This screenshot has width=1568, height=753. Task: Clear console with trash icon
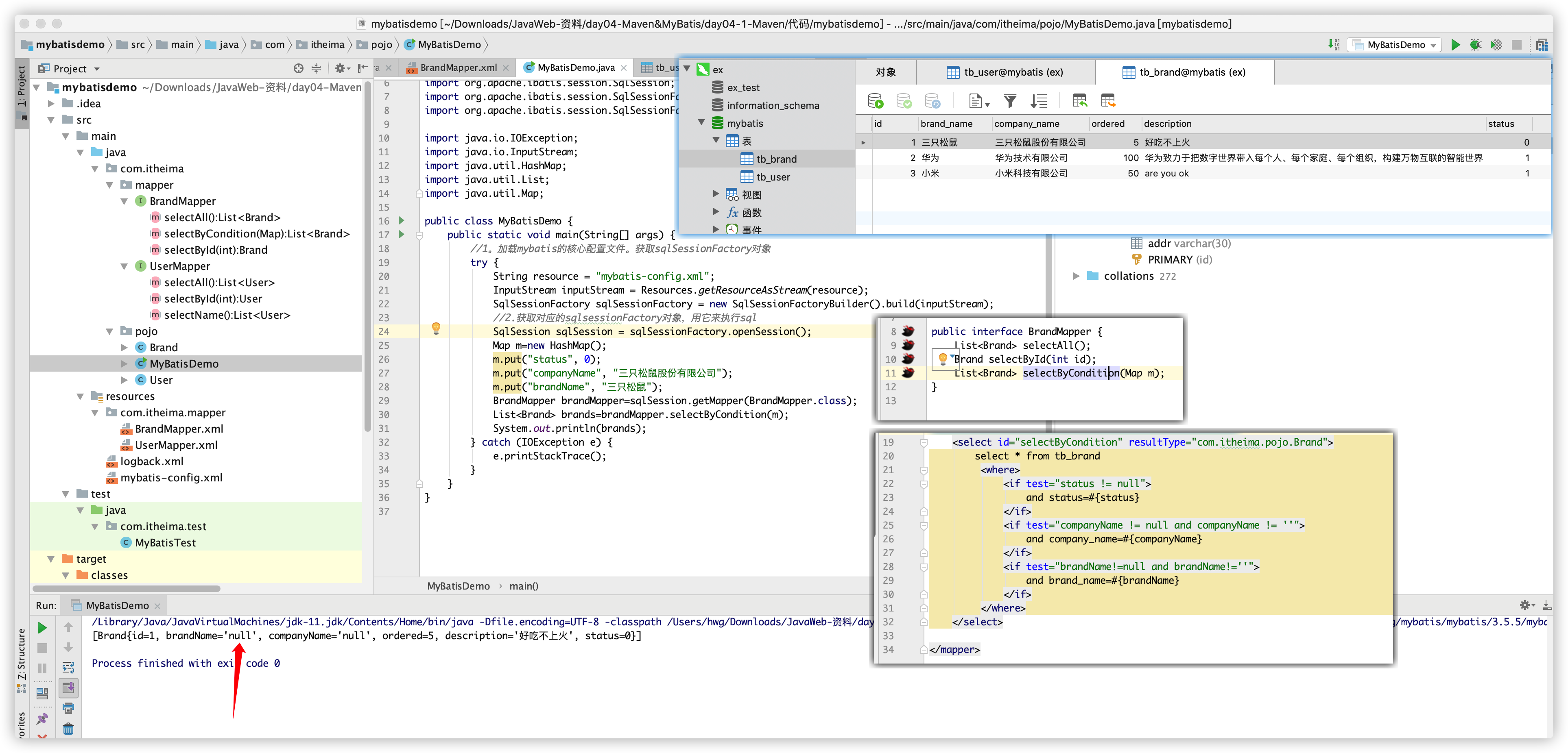click(x=68, y=728)
